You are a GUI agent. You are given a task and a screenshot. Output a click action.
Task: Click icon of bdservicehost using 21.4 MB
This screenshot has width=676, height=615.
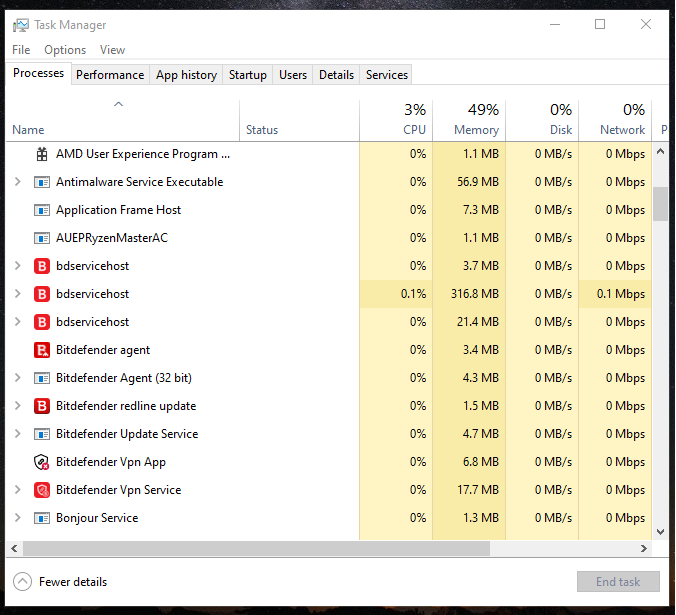click(42, 322)
